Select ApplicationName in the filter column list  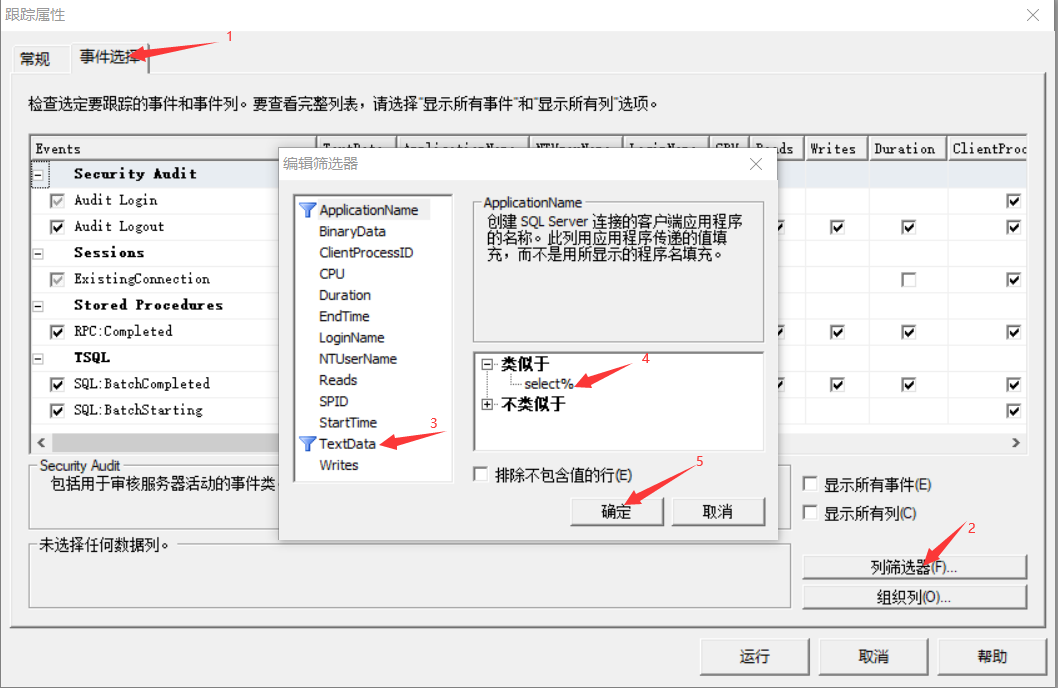point(368,210)
